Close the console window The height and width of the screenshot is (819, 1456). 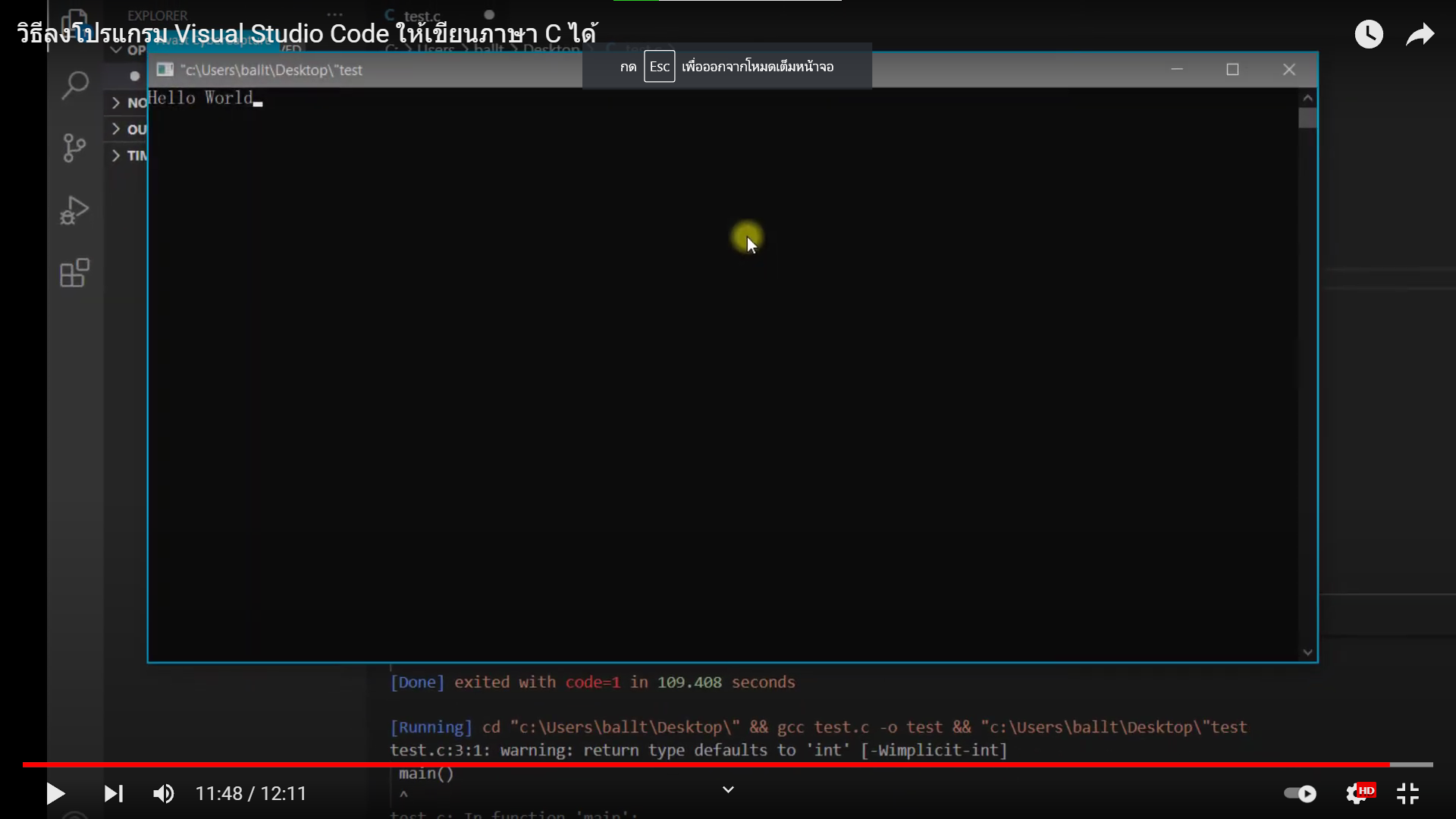click(x=1289, y=69)
